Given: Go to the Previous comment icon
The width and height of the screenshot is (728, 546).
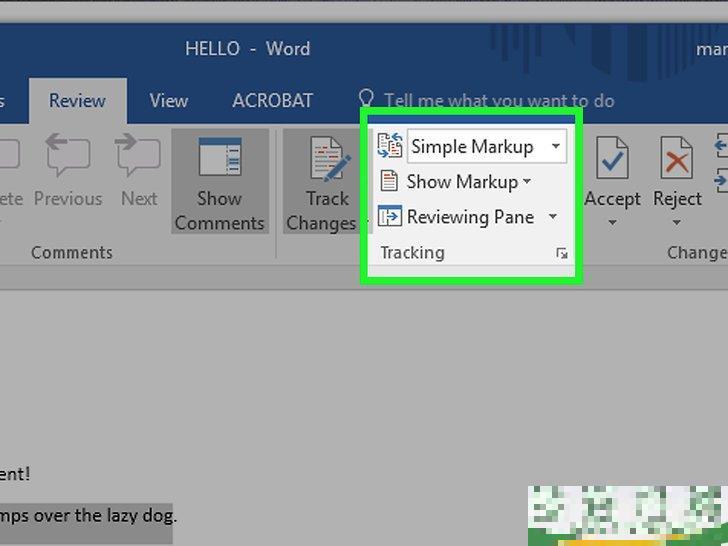Looking at the screenshot, I should [x=68, y=159].
